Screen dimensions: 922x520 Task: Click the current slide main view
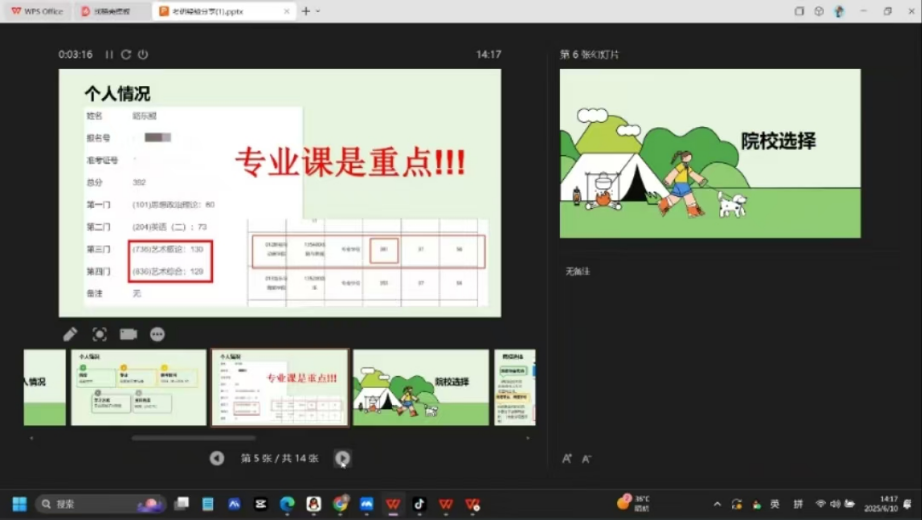(280, 193)
